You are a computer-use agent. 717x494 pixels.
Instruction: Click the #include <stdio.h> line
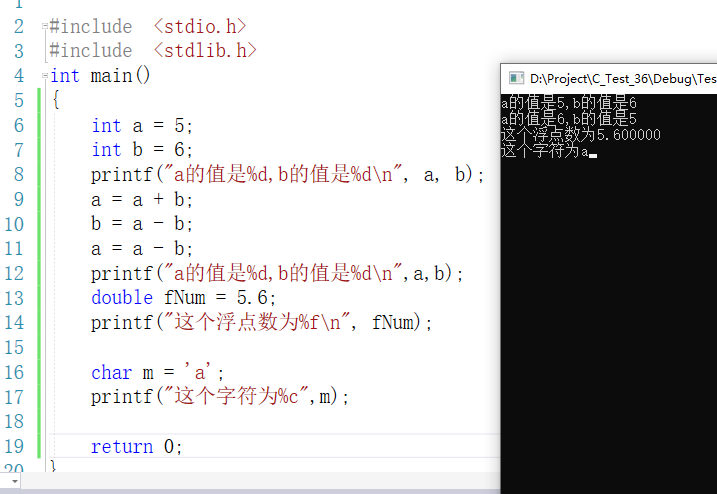(148, 27)
